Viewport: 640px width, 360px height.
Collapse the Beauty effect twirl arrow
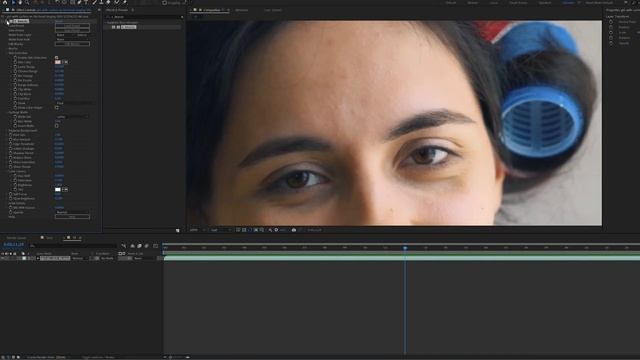(7, 21)
